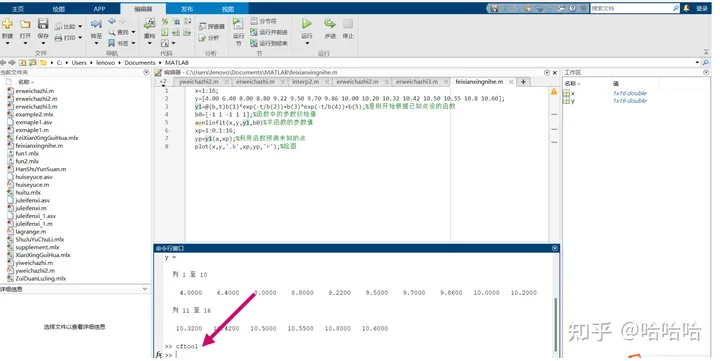720x361 pixels.
Task: Click the 分析 (Analyze) button
Action: [209, 38]
